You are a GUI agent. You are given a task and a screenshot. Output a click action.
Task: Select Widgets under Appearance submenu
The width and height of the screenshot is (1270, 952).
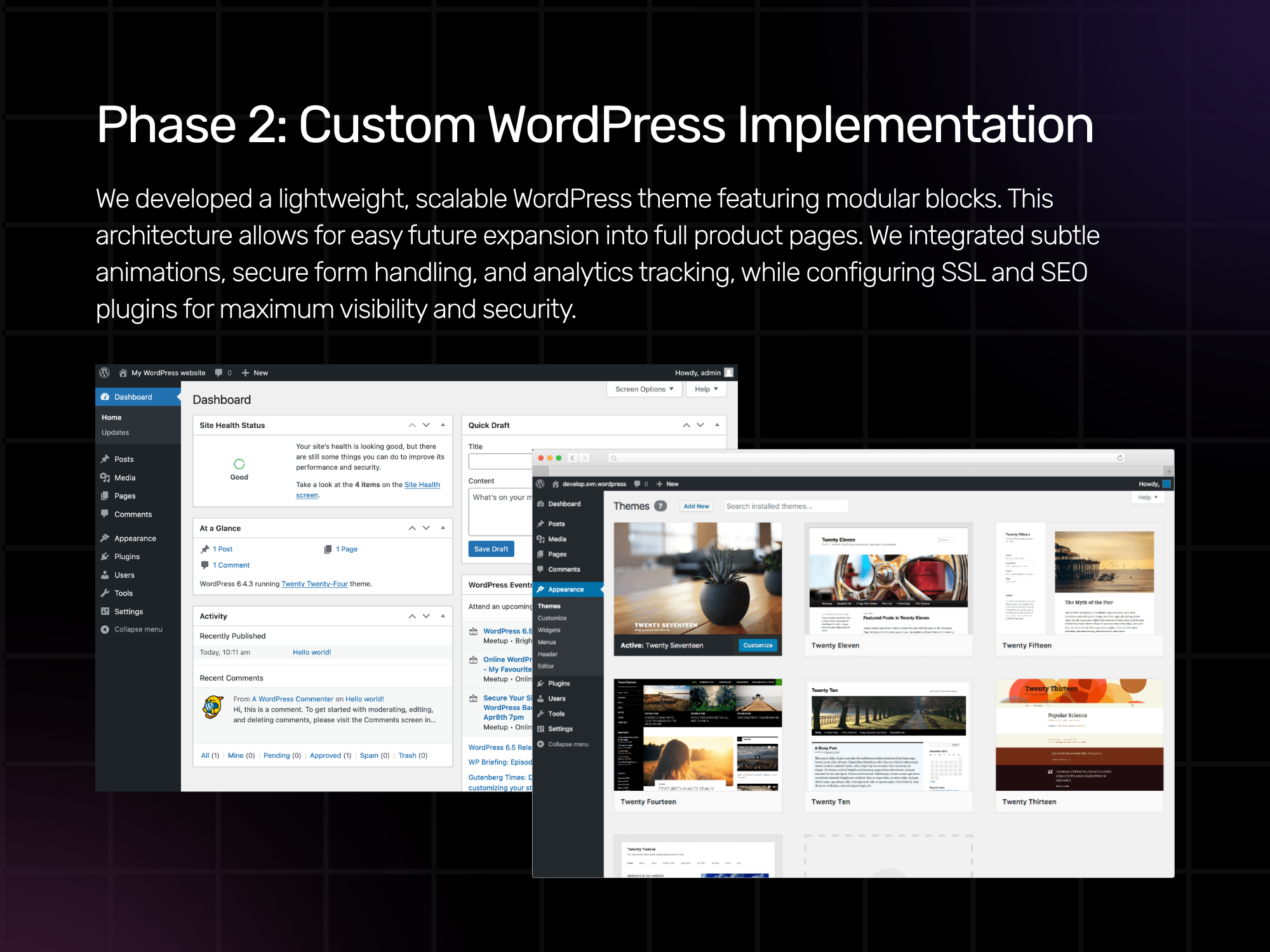549,630
